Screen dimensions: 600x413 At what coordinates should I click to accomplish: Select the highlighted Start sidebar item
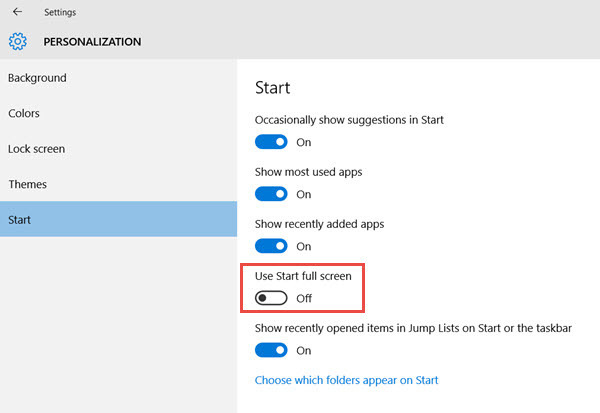[x=118, y=219]
